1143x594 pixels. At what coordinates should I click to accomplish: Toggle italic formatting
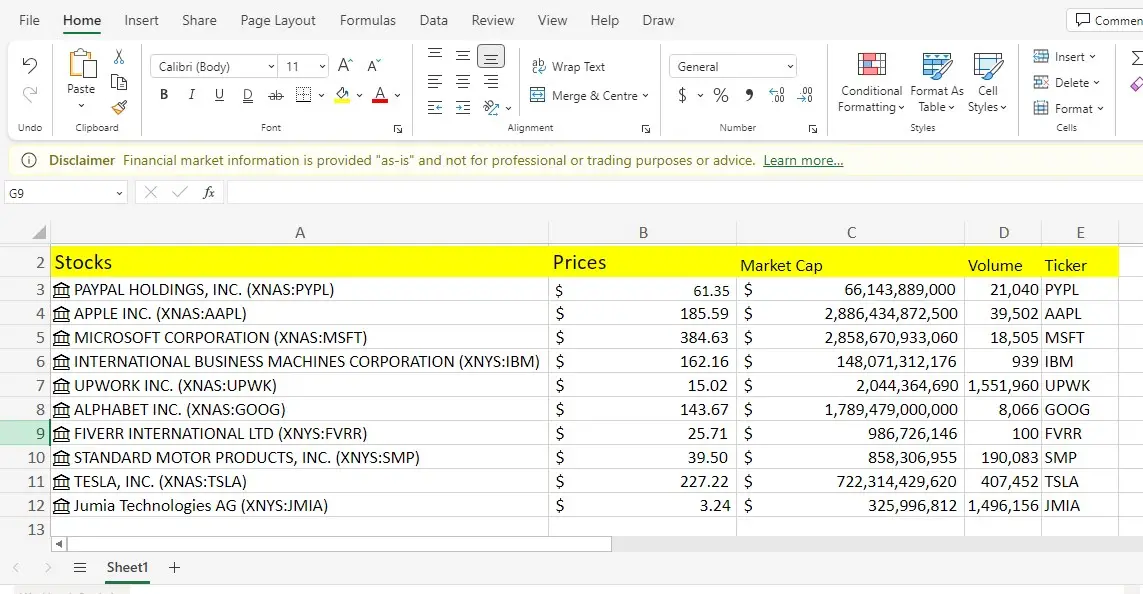pyautogui.click(x=191, y=94)
